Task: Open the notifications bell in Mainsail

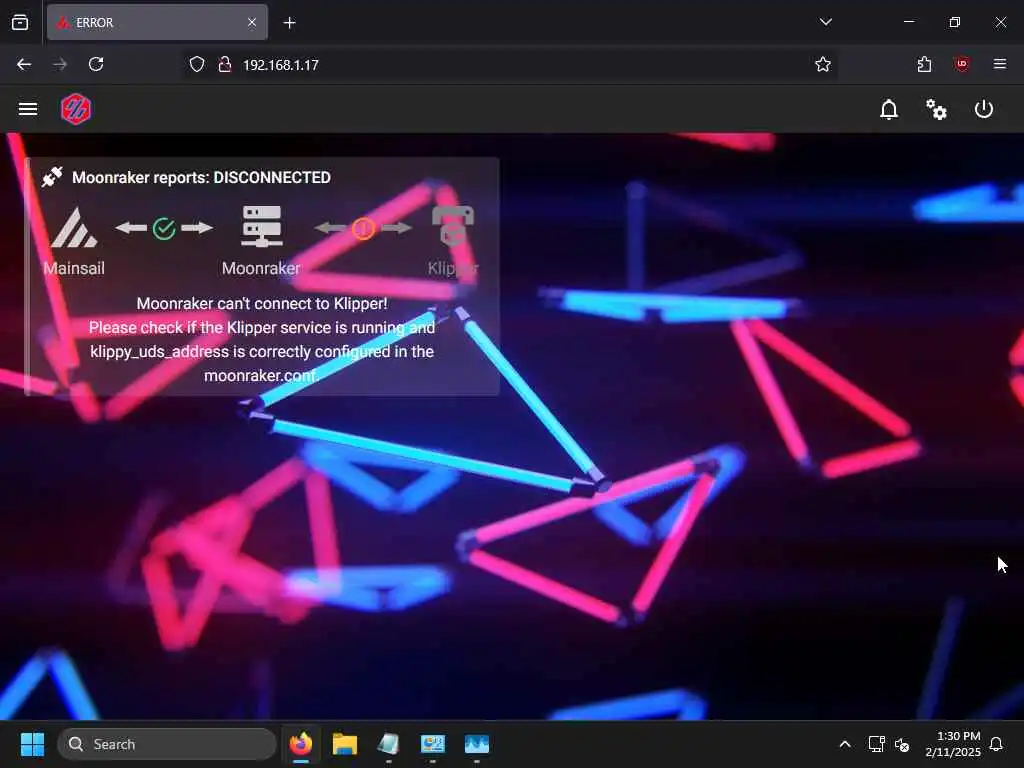Action: (x=889, y=109)
